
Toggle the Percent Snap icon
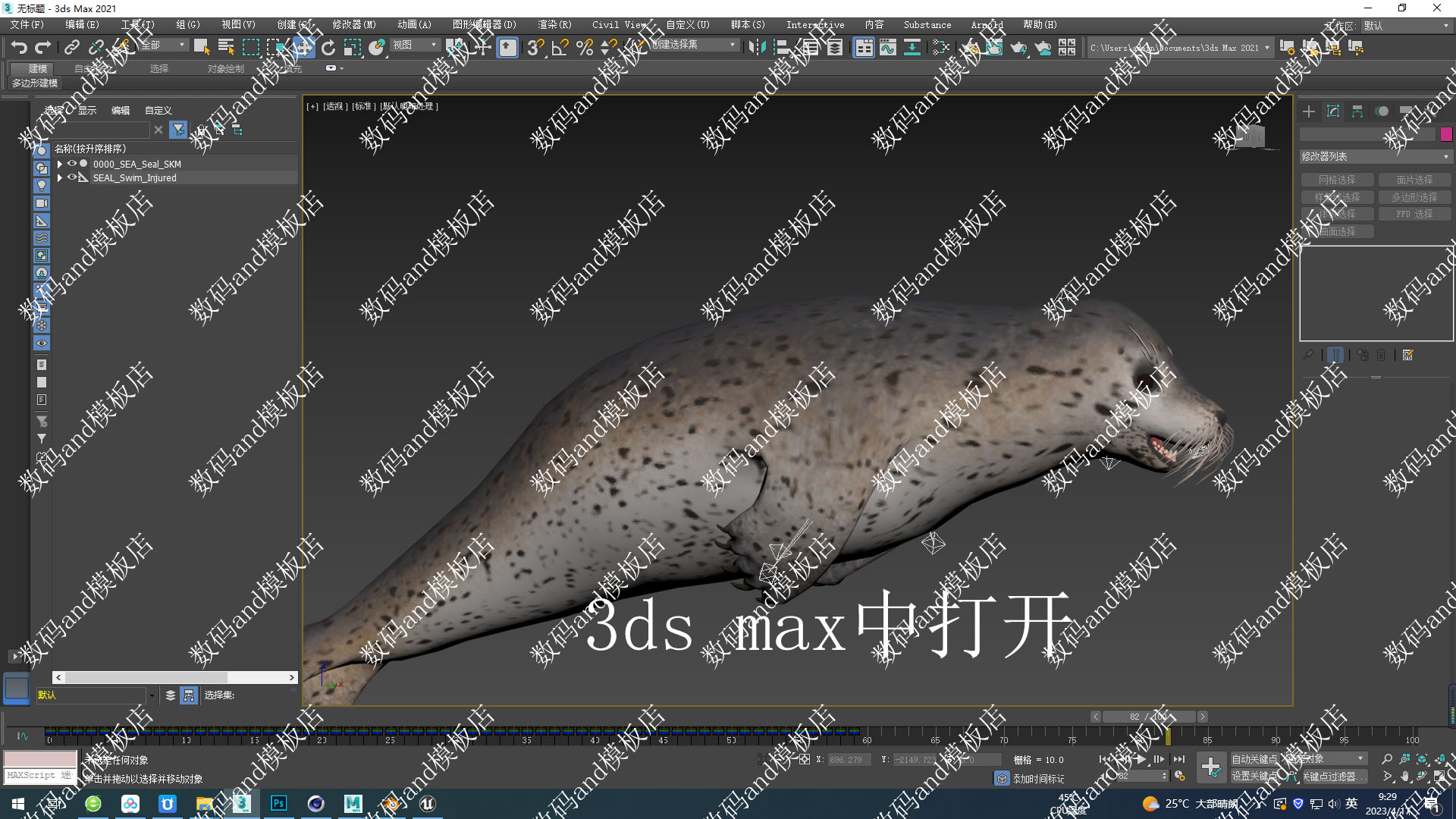click(x=585, y=48)
